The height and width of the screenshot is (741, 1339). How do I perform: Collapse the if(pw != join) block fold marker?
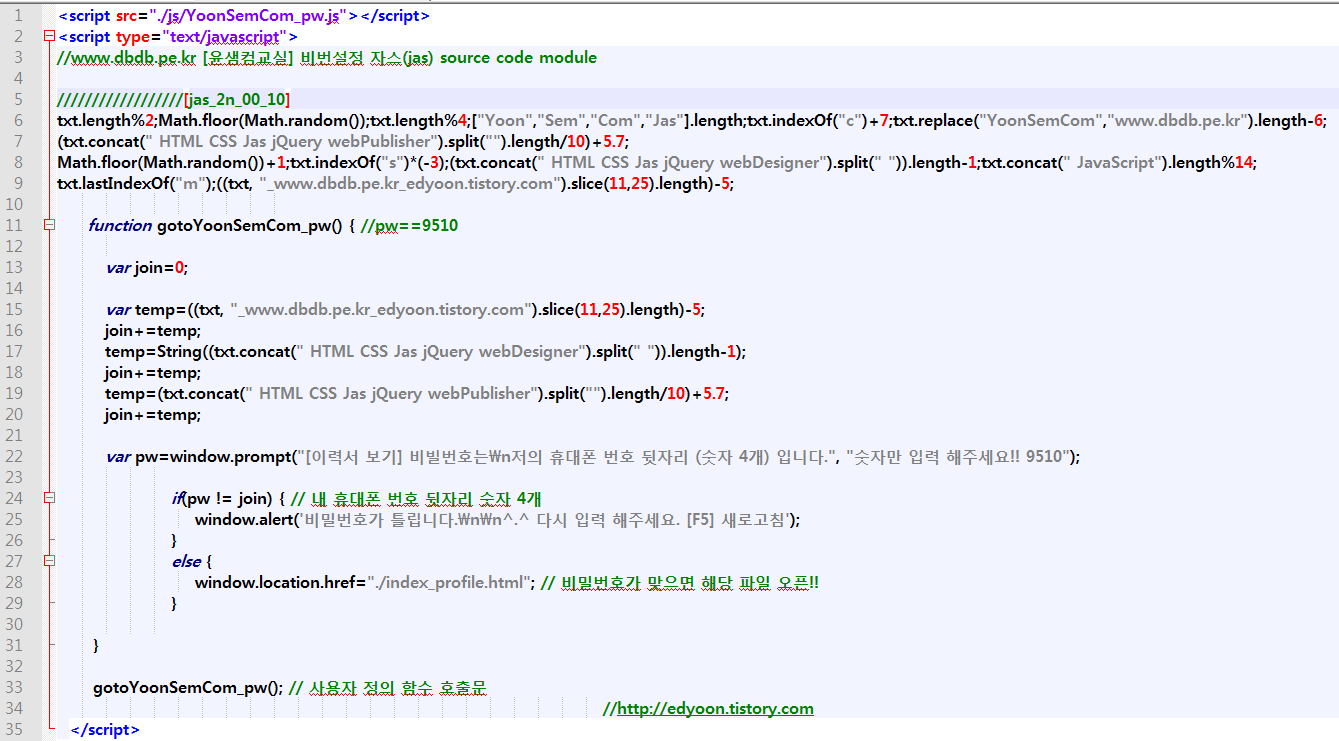50,499
